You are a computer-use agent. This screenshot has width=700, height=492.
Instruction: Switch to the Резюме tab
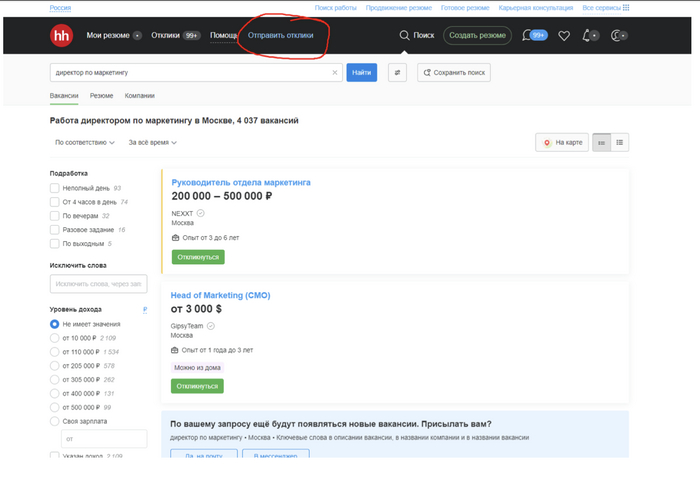pyautogui.click(x=101, y=95)
